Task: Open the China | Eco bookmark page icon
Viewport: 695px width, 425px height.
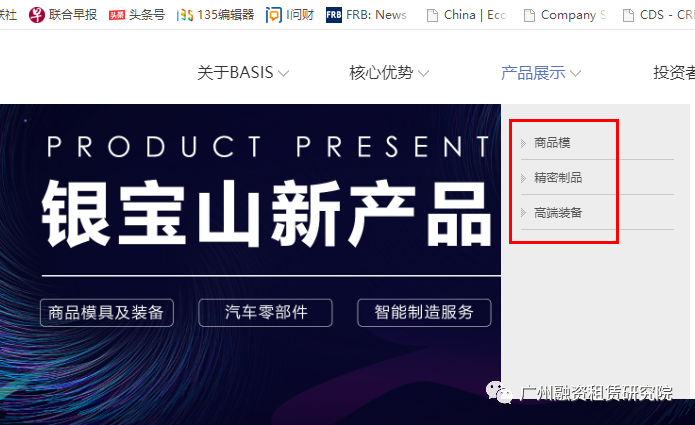Action: pos(432,16)
